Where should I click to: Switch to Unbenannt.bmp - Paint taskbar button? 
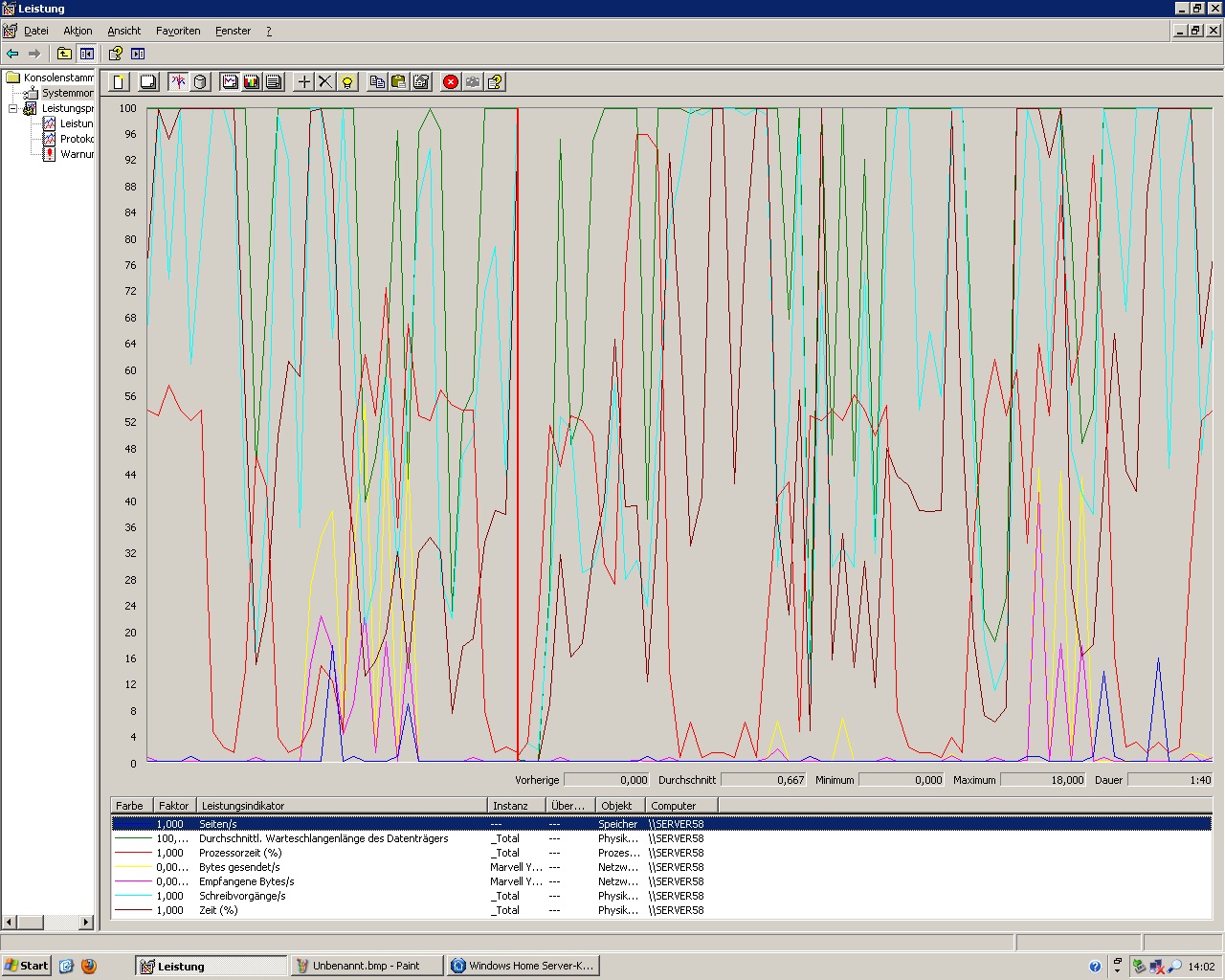point(367,966)
